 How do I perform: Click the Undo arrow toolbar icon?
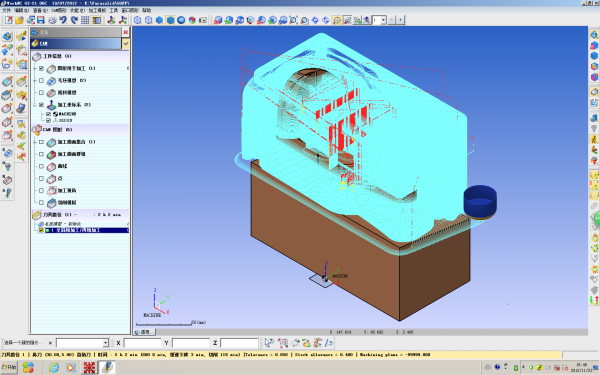[x=63, y=20]
